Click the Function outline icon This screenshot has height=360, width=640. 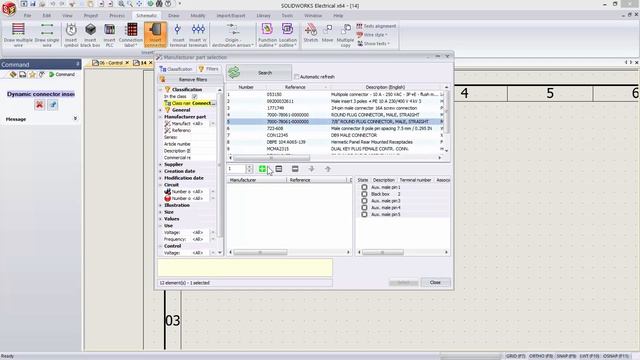267,35
